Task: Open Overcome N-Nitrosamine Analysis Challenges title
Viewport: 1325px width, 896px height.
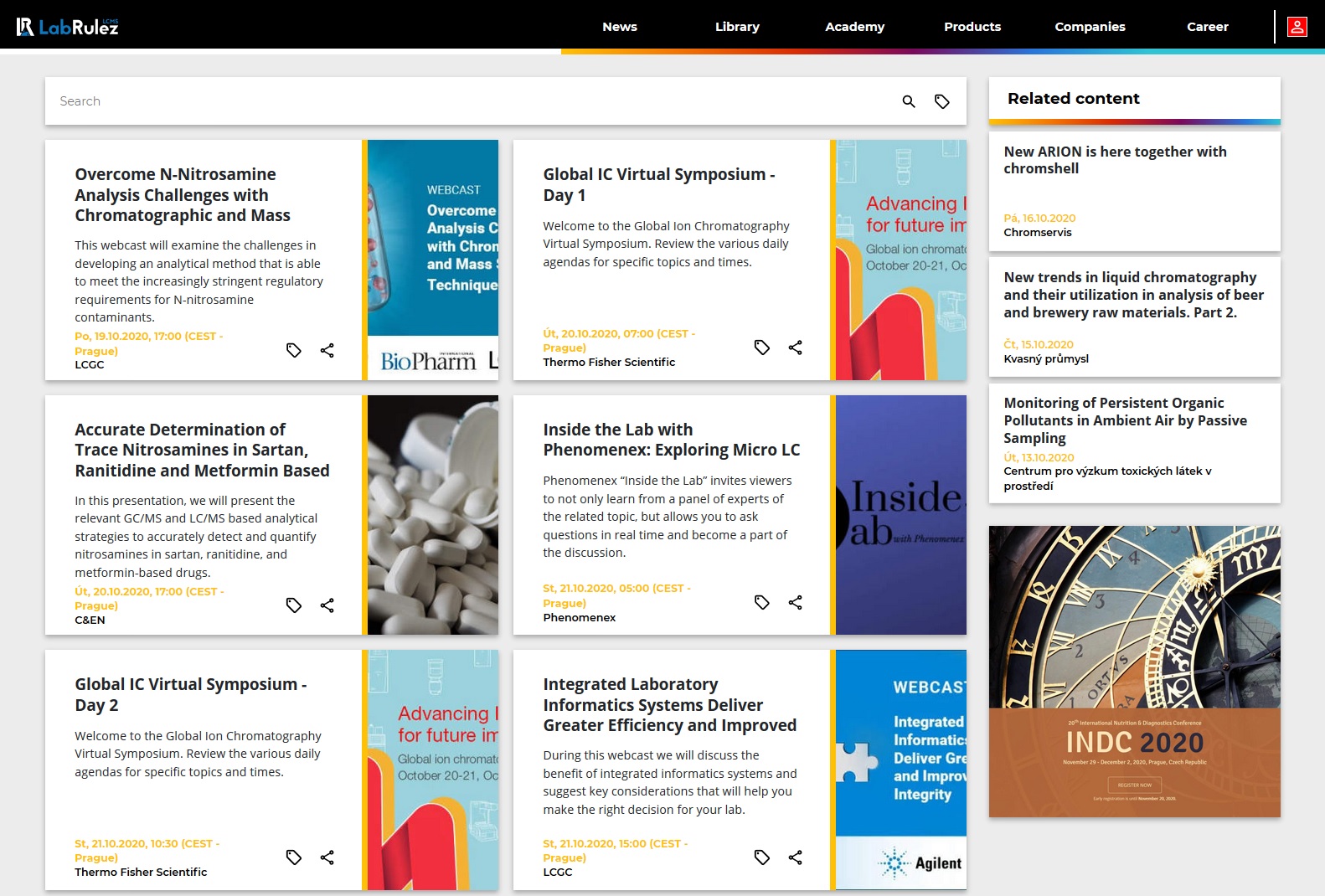Action: coord(183,195)
